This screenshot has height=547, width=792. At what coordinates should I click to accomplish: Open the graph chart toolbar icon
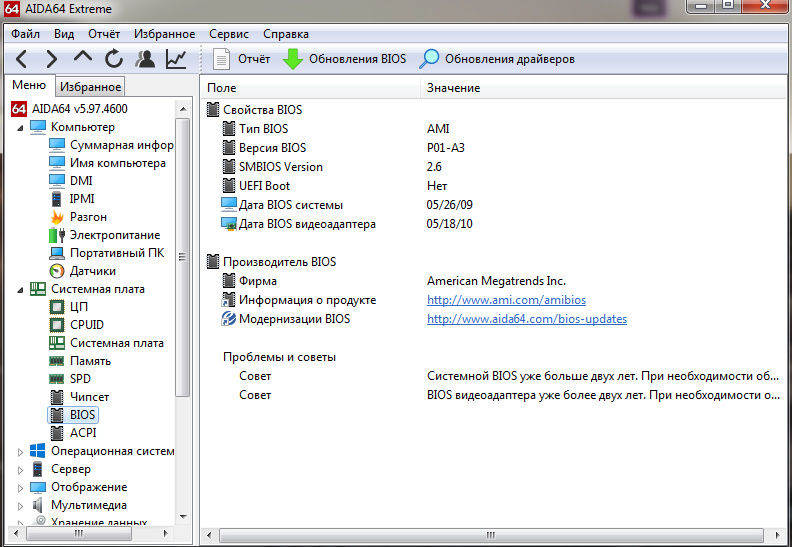coord(176,59)
